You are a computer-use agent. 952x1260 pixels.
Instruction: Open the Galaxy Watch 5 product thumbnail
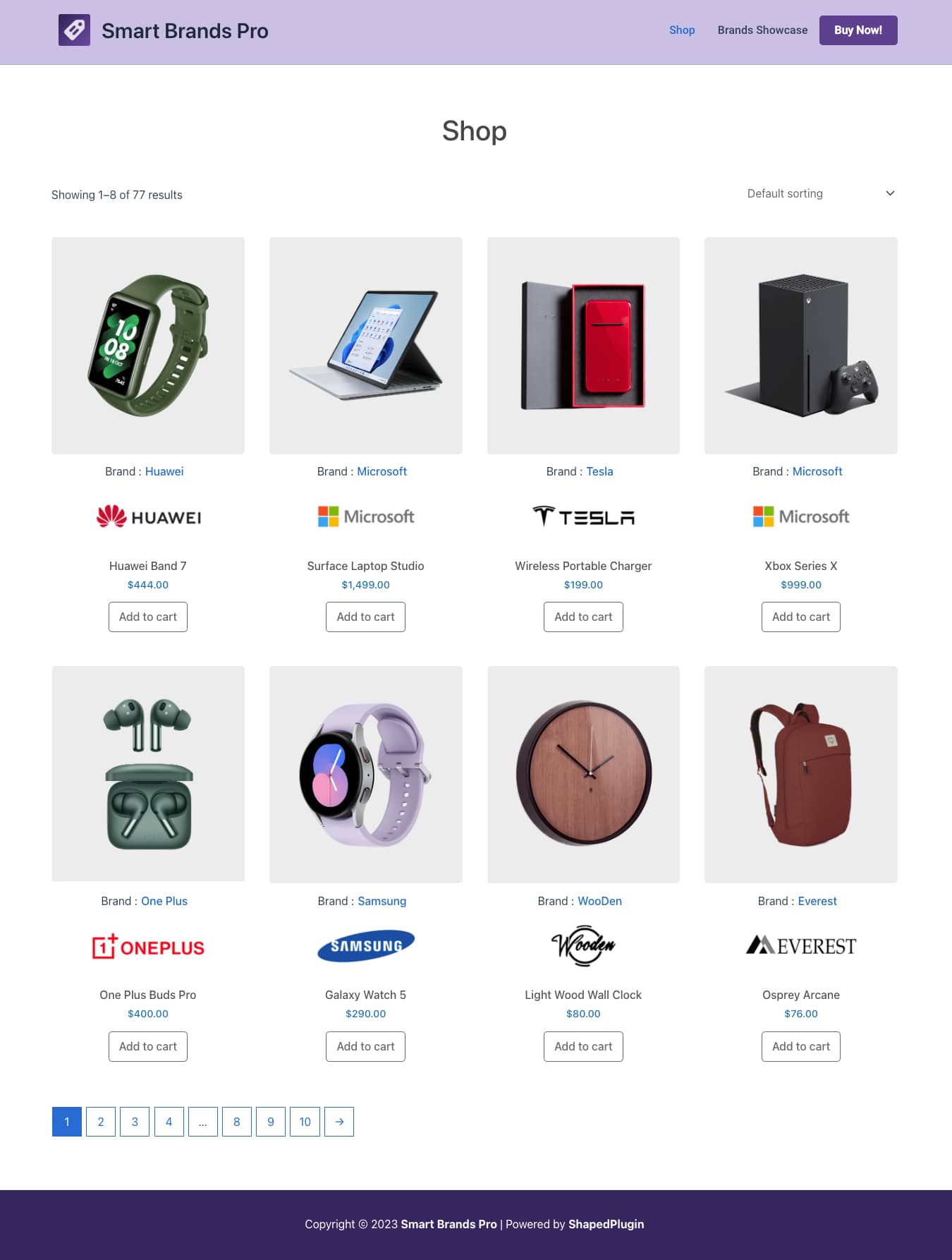pos(366,775)
